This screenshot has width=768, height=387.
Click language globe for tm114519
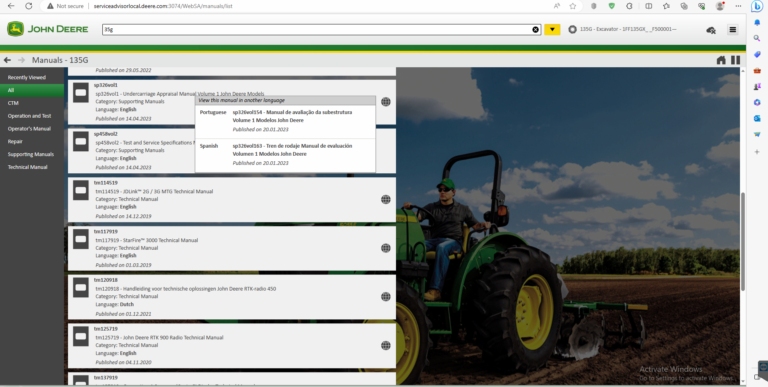pyautogui.click(x=386, y=199)
